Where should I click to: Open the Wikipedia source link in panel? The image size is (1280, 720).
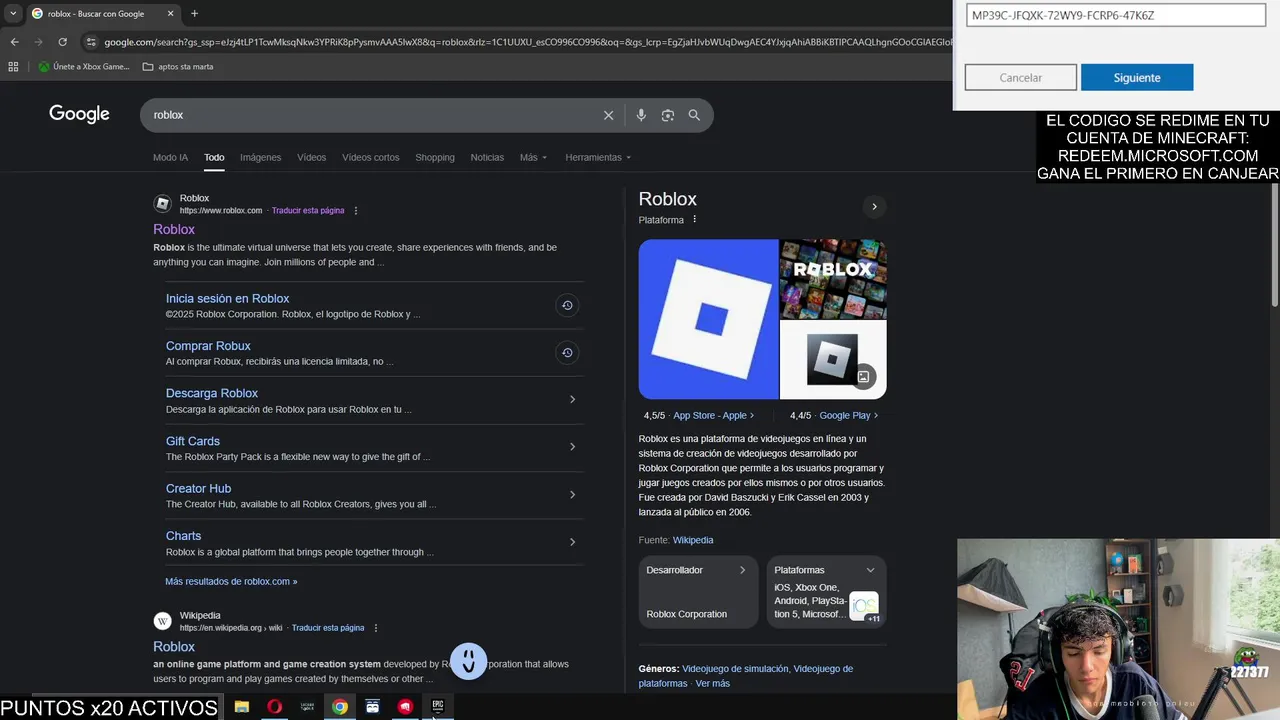693,540
